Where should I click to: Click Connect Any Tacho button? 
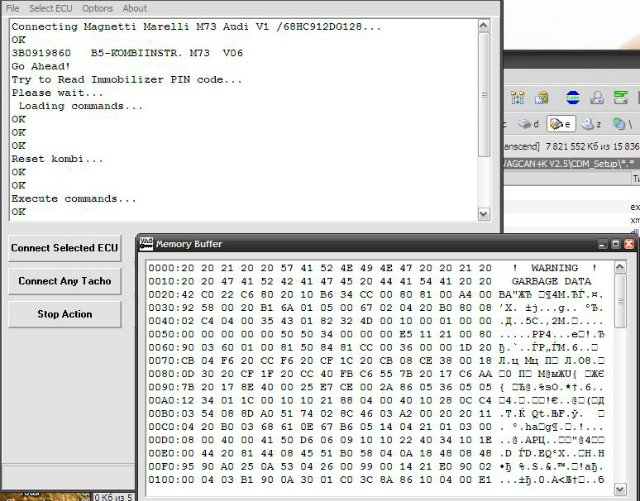coord(64,281)
